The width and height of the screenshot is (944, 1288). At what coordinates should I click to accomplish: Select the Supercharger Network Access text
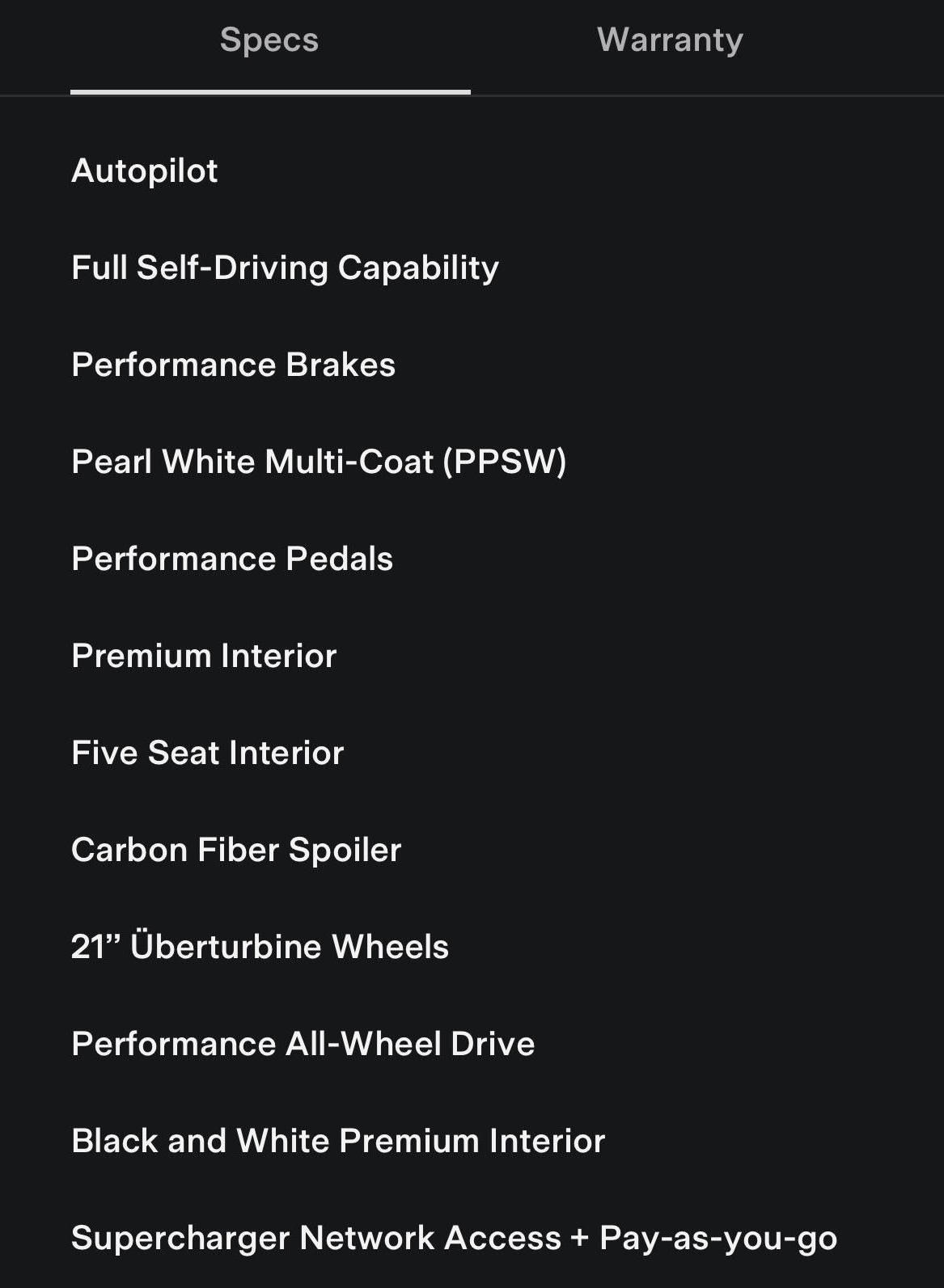(315, 1238)
